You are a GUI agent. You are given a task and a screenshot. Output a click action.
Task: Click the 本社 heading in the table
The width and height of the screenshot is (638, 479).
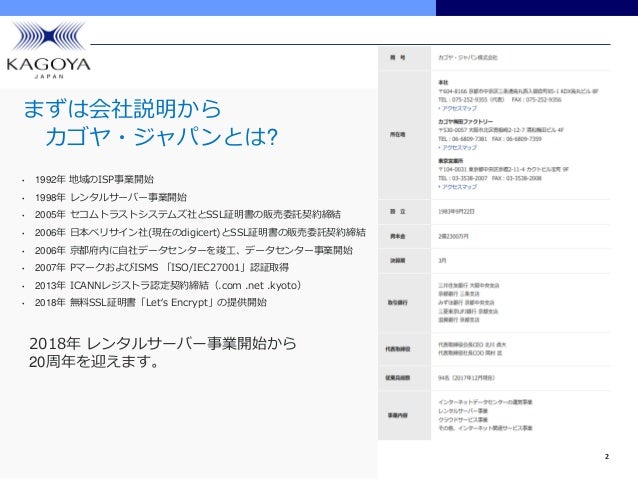tap(443, 83)
